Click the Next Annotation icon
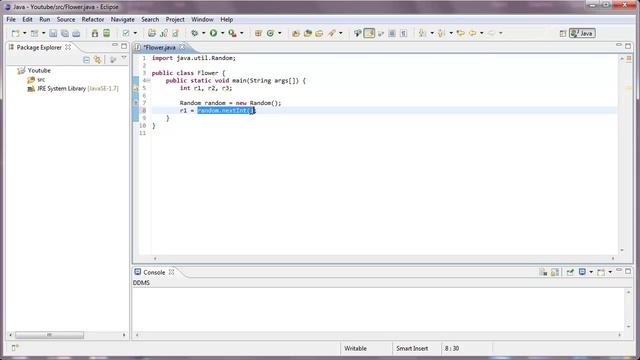The height and width of the screenshot is (360, 640). pyautogui.click(x=422, y=33)
